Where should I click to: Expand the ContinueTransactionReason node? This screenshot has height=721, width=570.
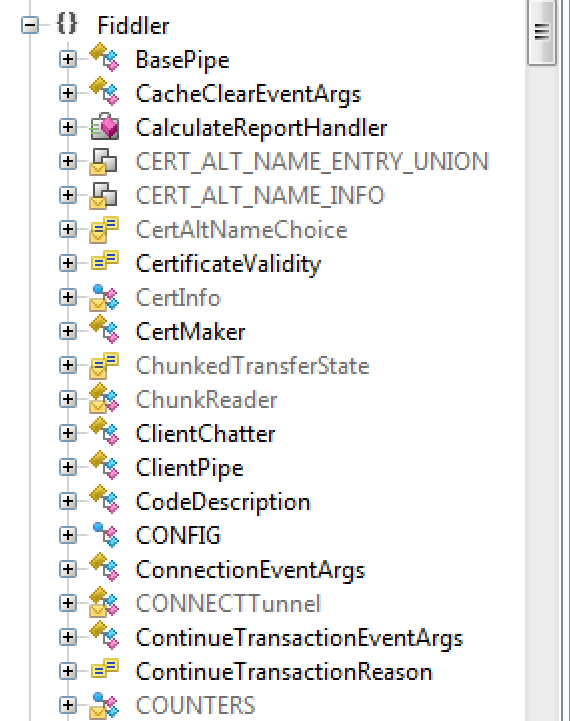[x=68, y=671]
